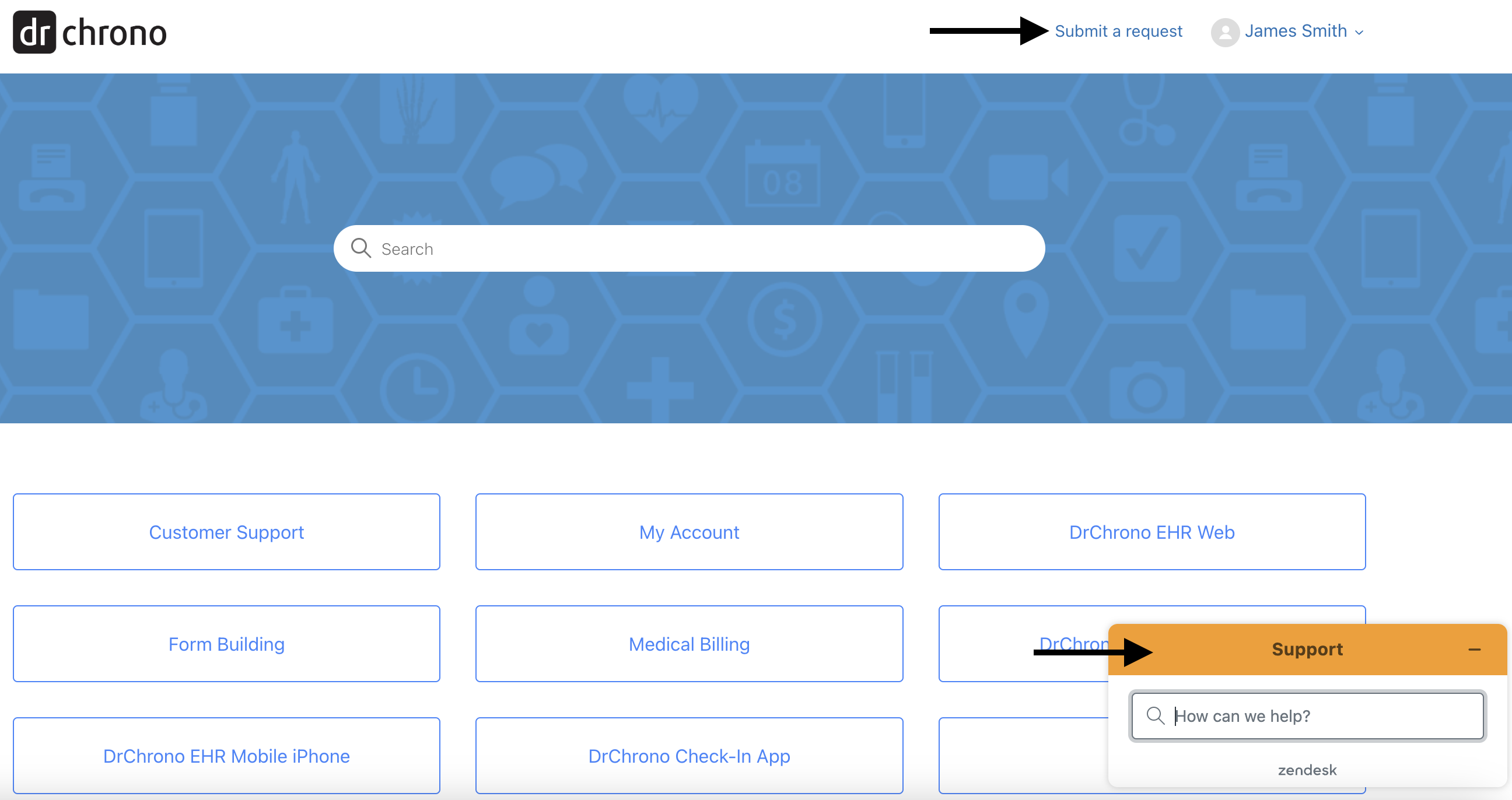Click the James Smith avatar icon
Image resolution: width=1512 pixels, height=800 pixels.
(1225, 31)
